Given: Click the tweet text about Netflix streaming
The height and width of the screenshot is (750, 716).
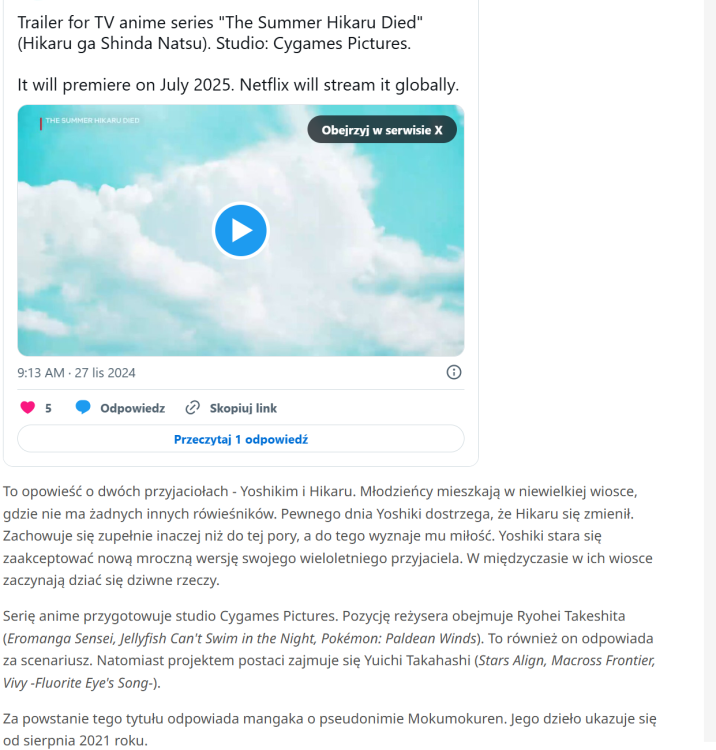Looking at the screenshot, I should pos(238,85).
